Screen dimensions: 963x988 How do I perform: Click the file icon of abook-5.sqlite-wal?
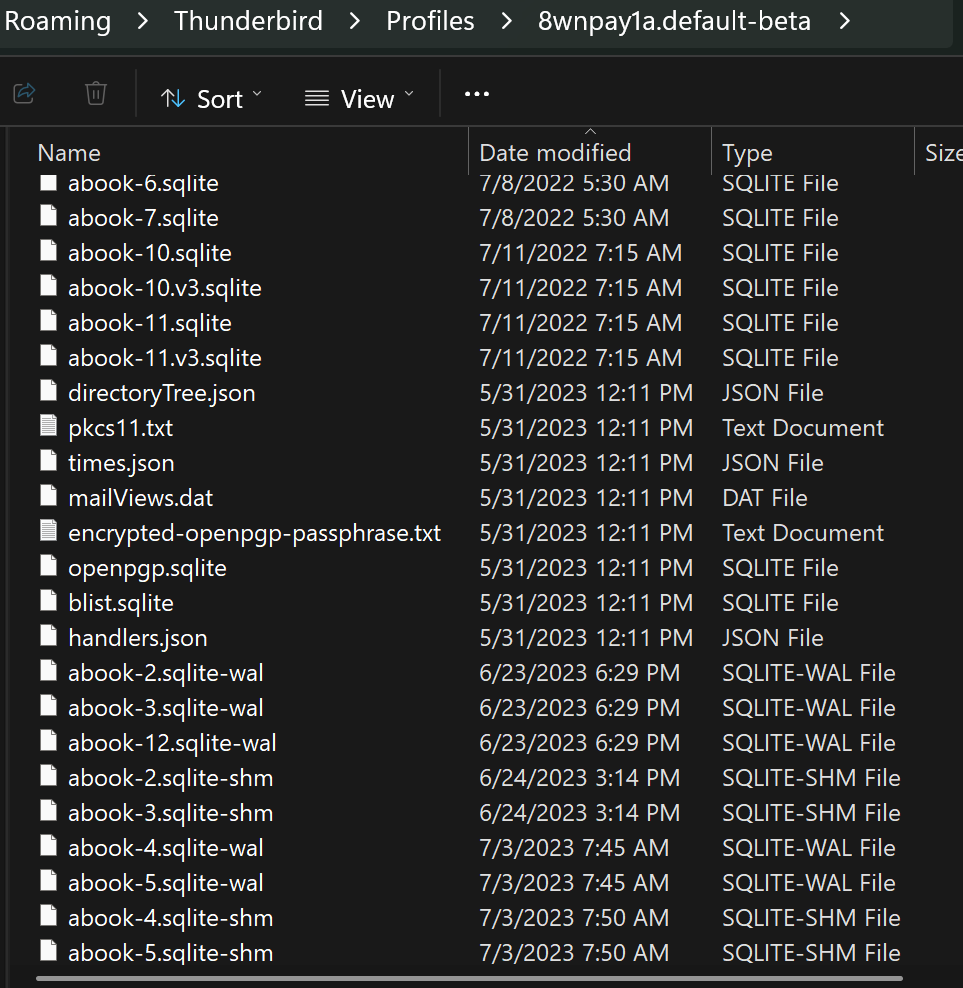click(x=49, y=881)
